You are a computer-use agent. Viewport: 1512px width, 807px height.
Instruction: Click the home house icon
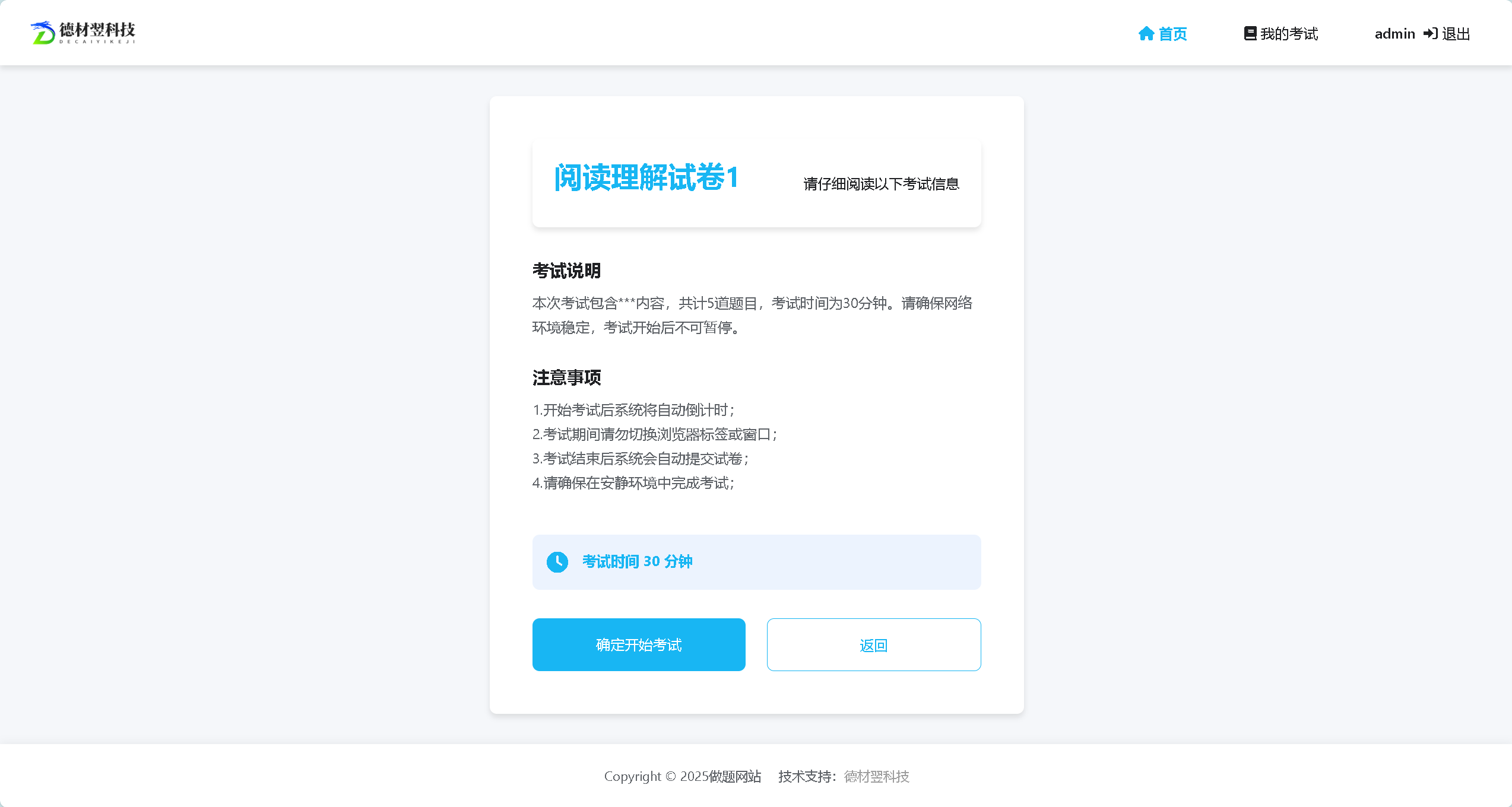point(1146,34)
